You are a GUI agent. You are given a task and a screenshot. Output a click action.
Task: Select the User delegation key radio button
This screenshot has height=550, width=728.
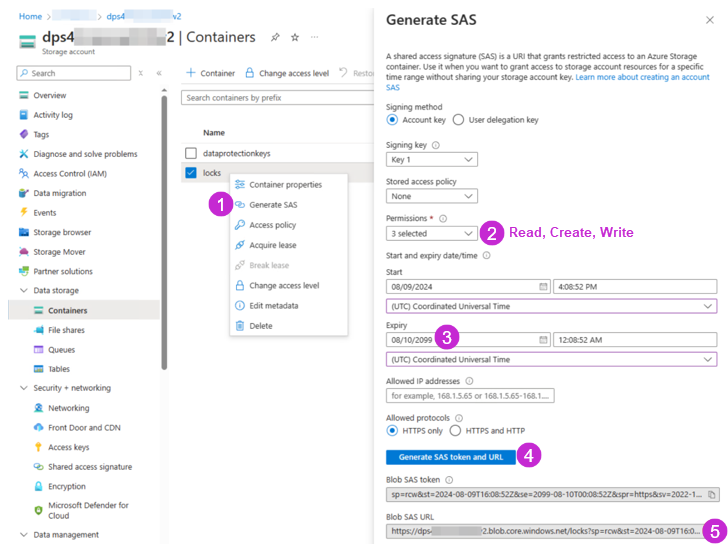[458, 120]
